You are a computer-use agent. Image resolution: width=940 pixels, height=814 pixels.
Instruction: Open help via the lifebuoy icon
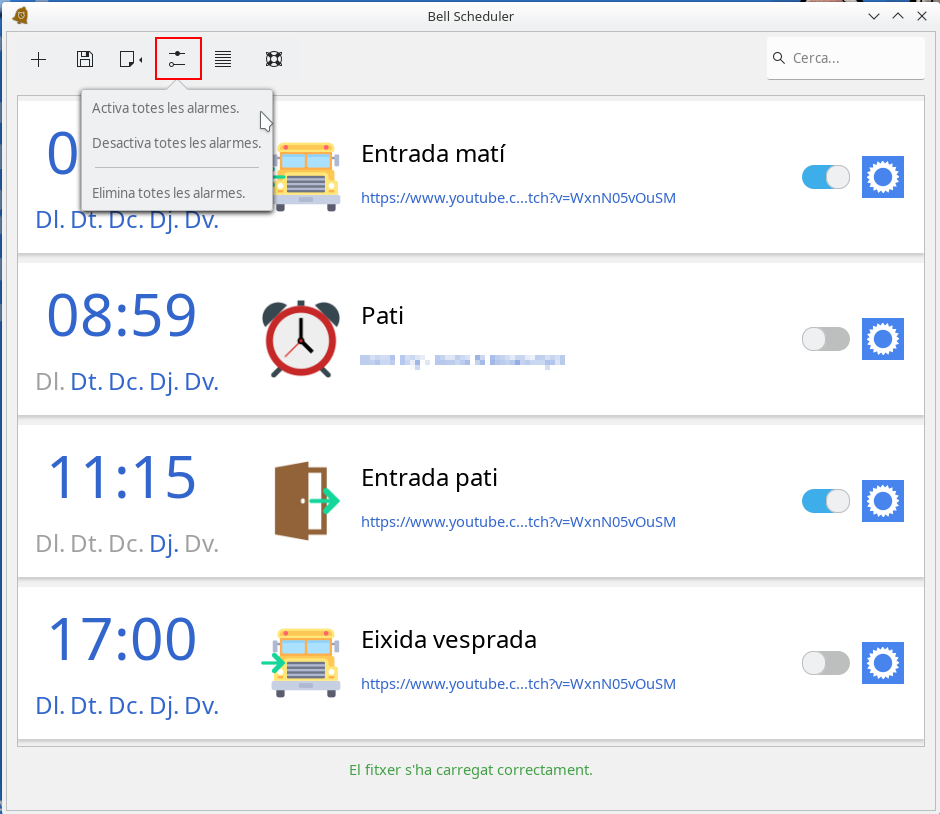273,59
